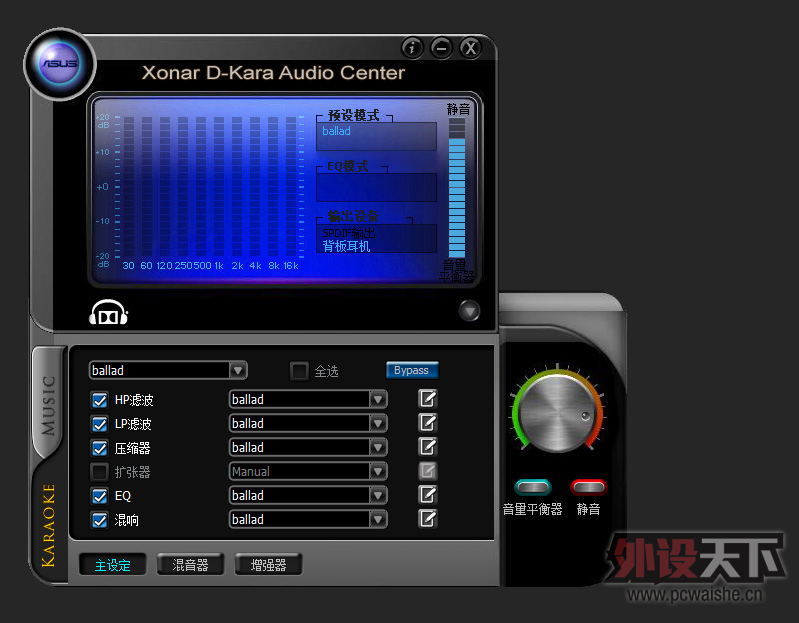Edit the 混响 settings
799x623 pixels.
point(428,519)
